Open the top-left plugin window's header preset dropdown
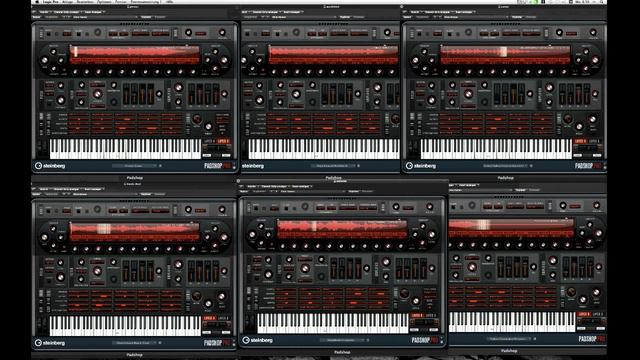The image size is (640, 360). click(104, 17)
